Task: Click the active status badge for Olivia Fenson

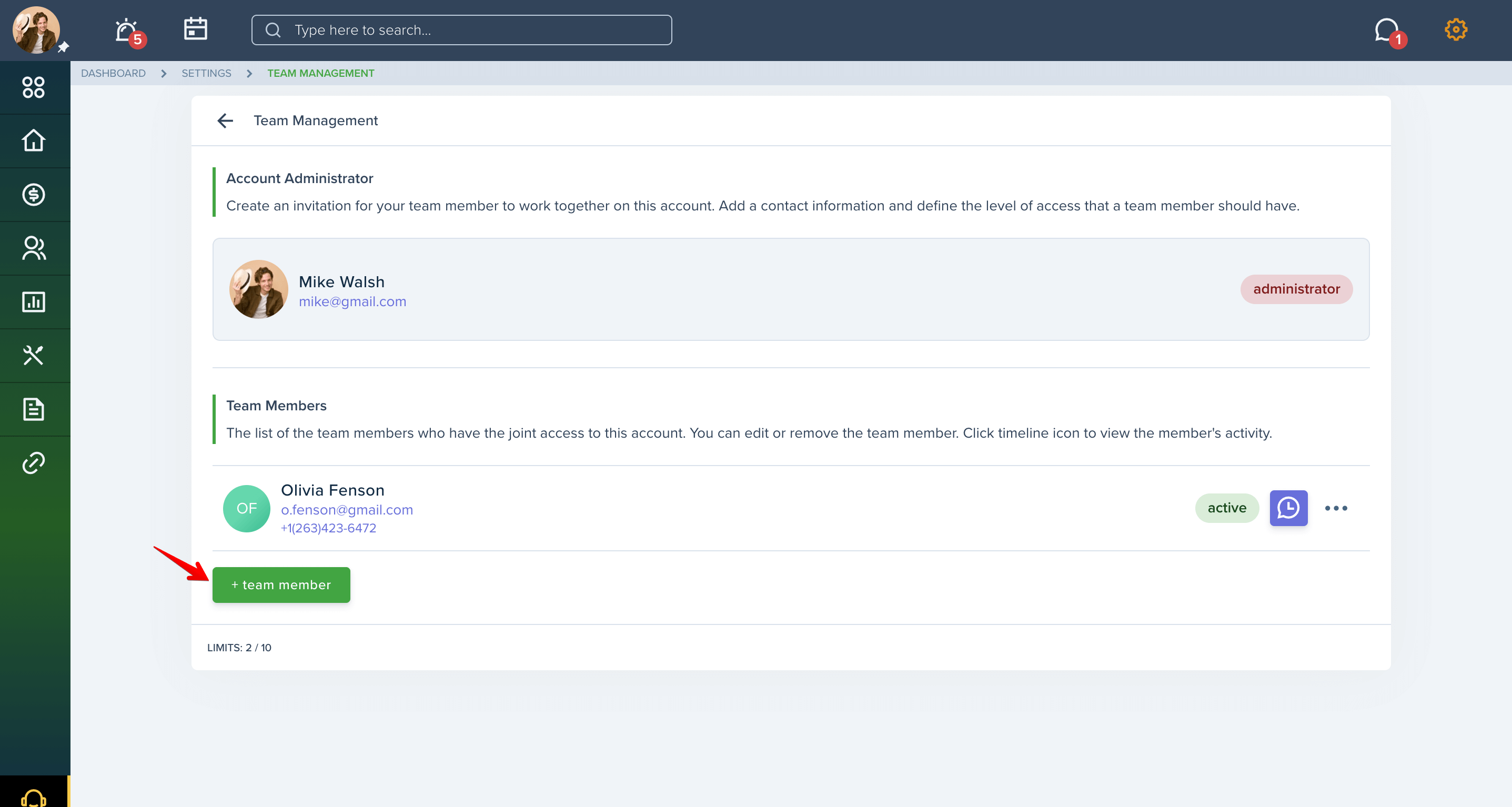Action: [x=1227, y=508]
